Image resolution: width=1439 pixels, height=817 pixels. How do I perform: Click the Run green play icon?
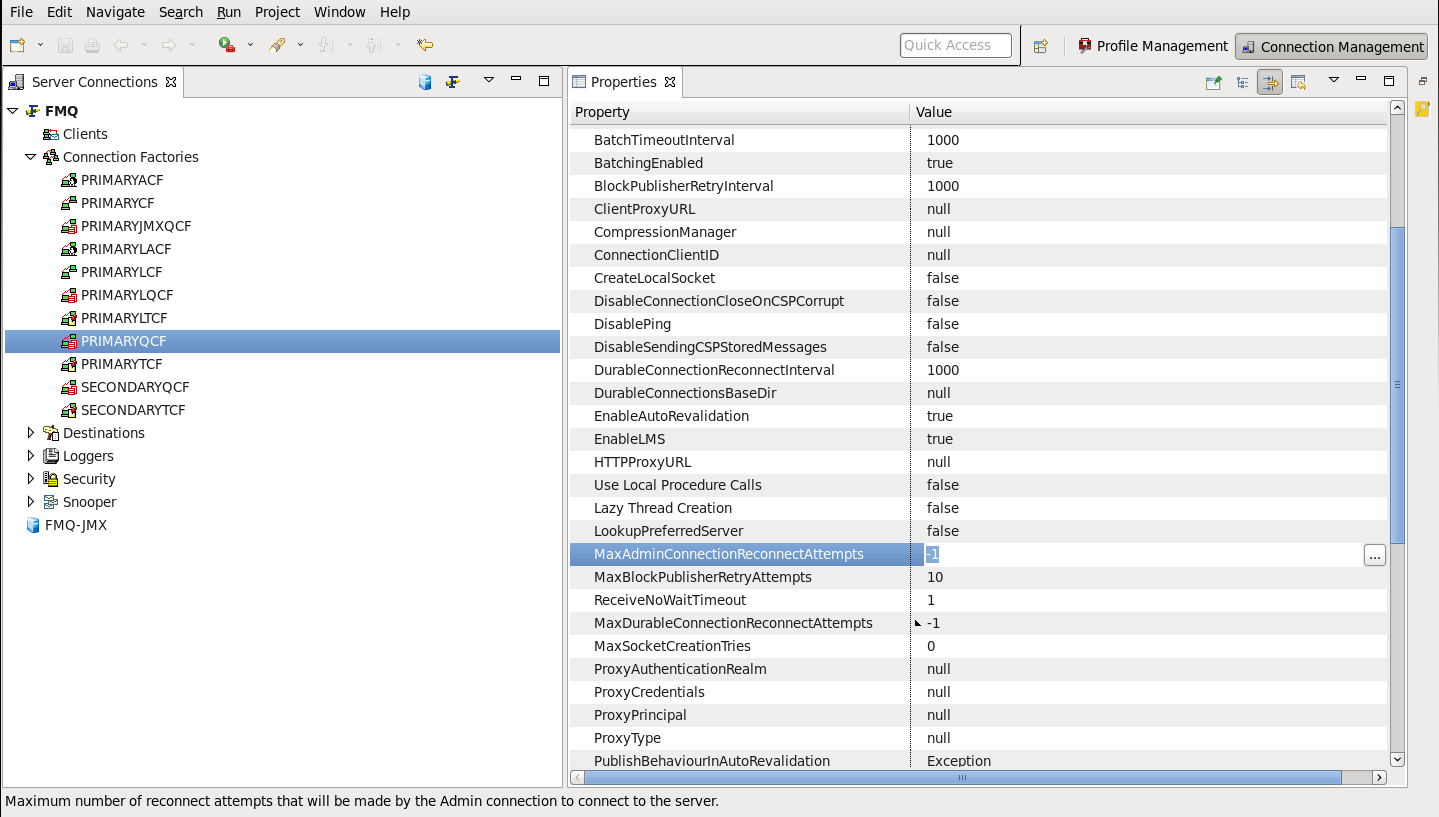coord(227,45)
